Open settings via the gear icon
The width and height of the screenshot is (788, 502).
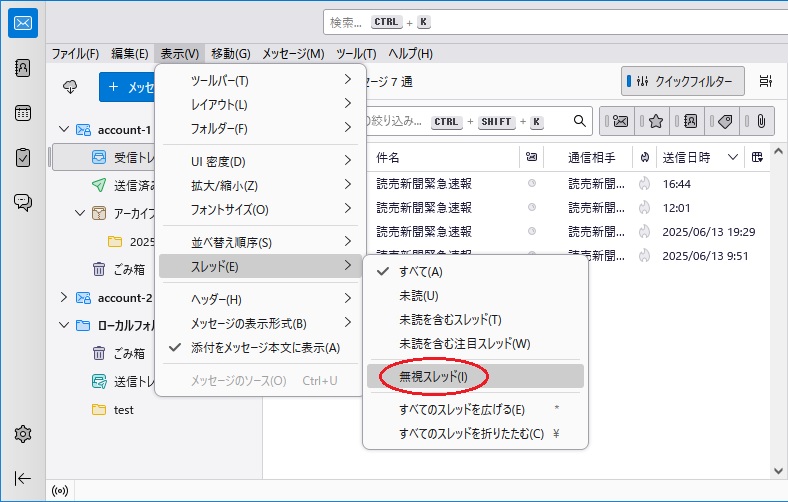(x=23, y=434)
